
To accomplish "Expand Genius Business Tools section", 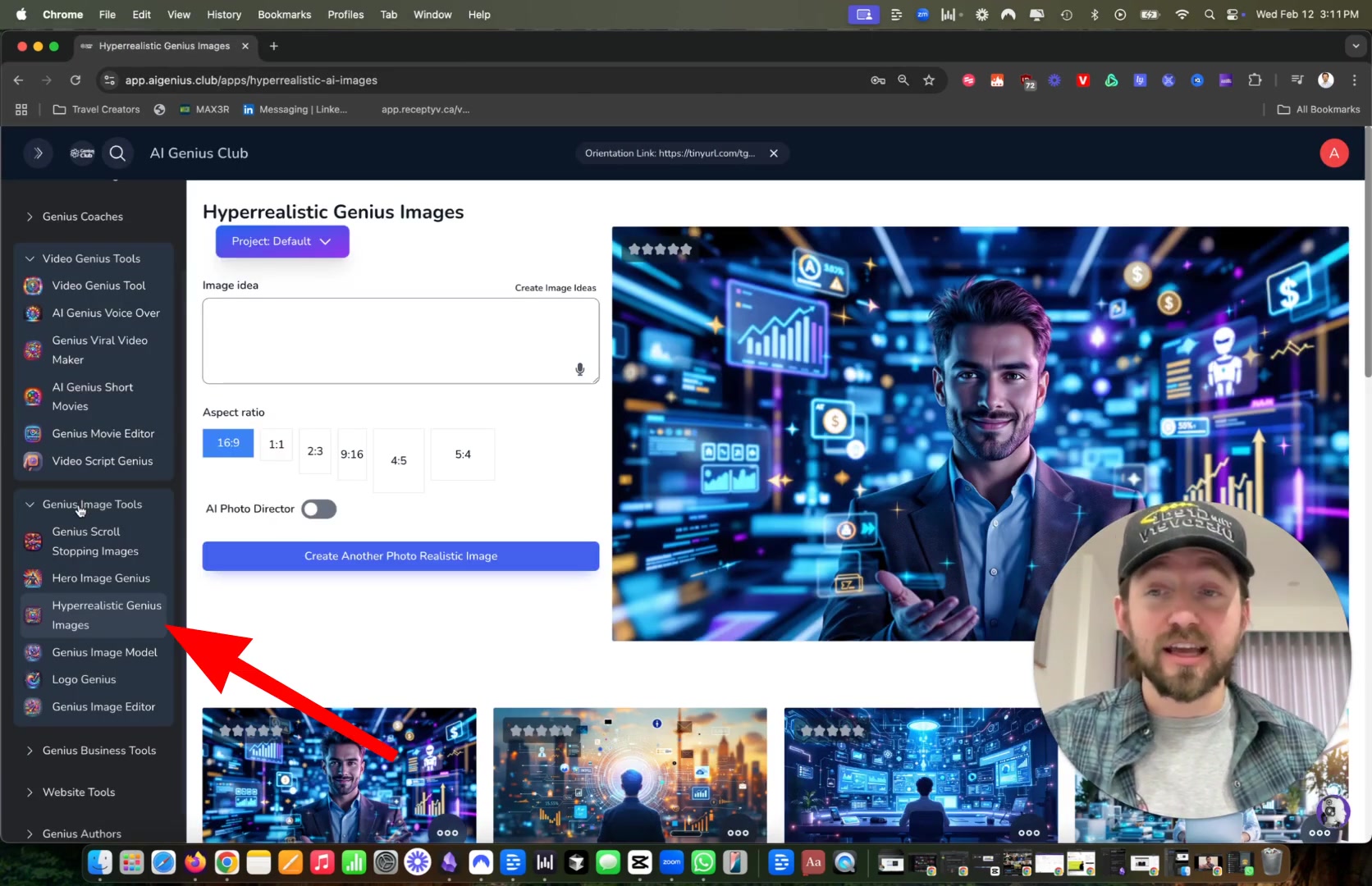I will point(98,751).
